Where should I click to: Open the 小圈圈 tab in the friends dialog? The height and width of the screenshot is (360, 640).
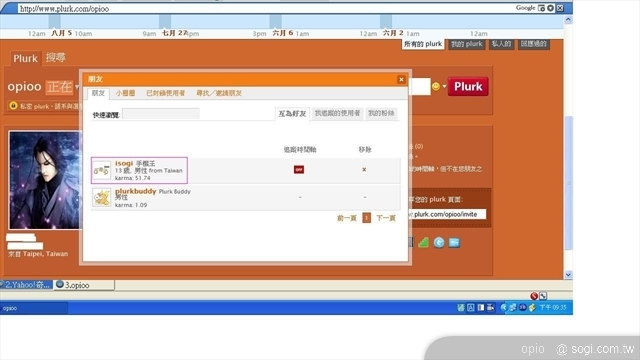click(x=125, y=93)
